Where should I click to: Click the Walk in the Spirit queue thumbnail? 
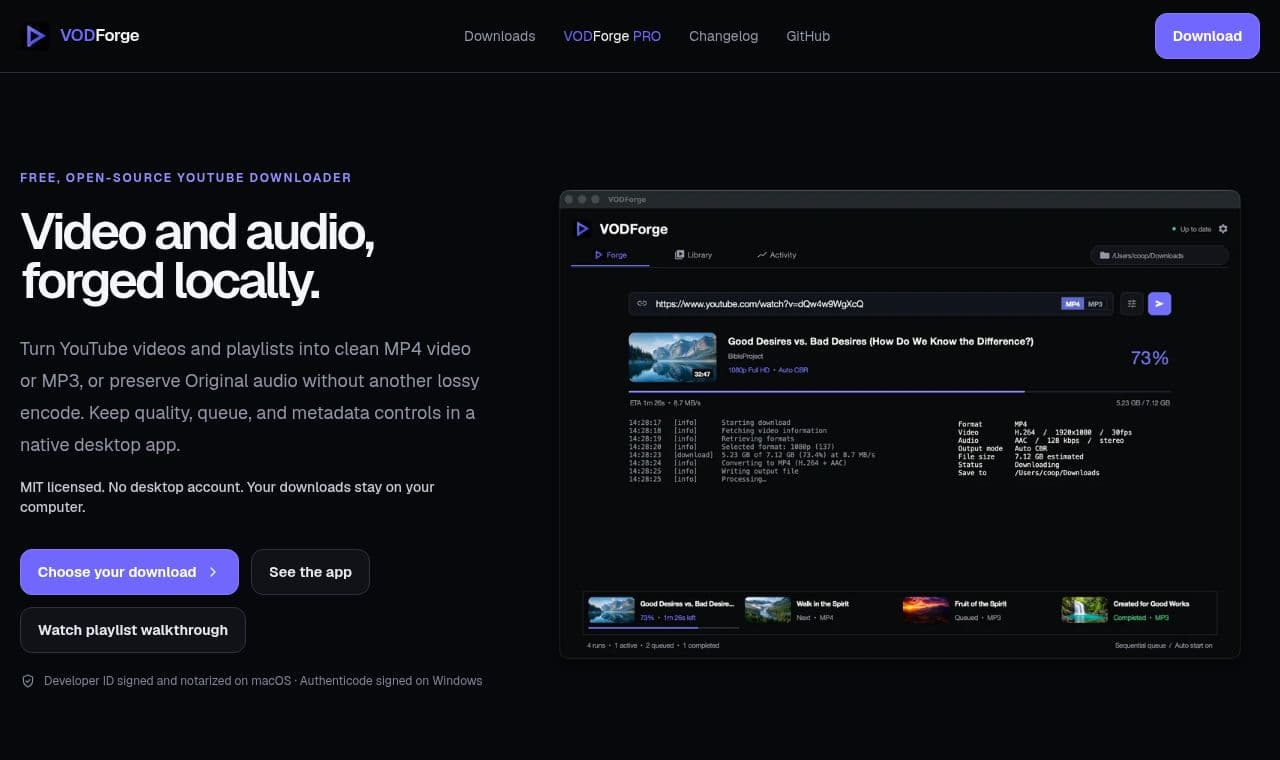point(768,610)
